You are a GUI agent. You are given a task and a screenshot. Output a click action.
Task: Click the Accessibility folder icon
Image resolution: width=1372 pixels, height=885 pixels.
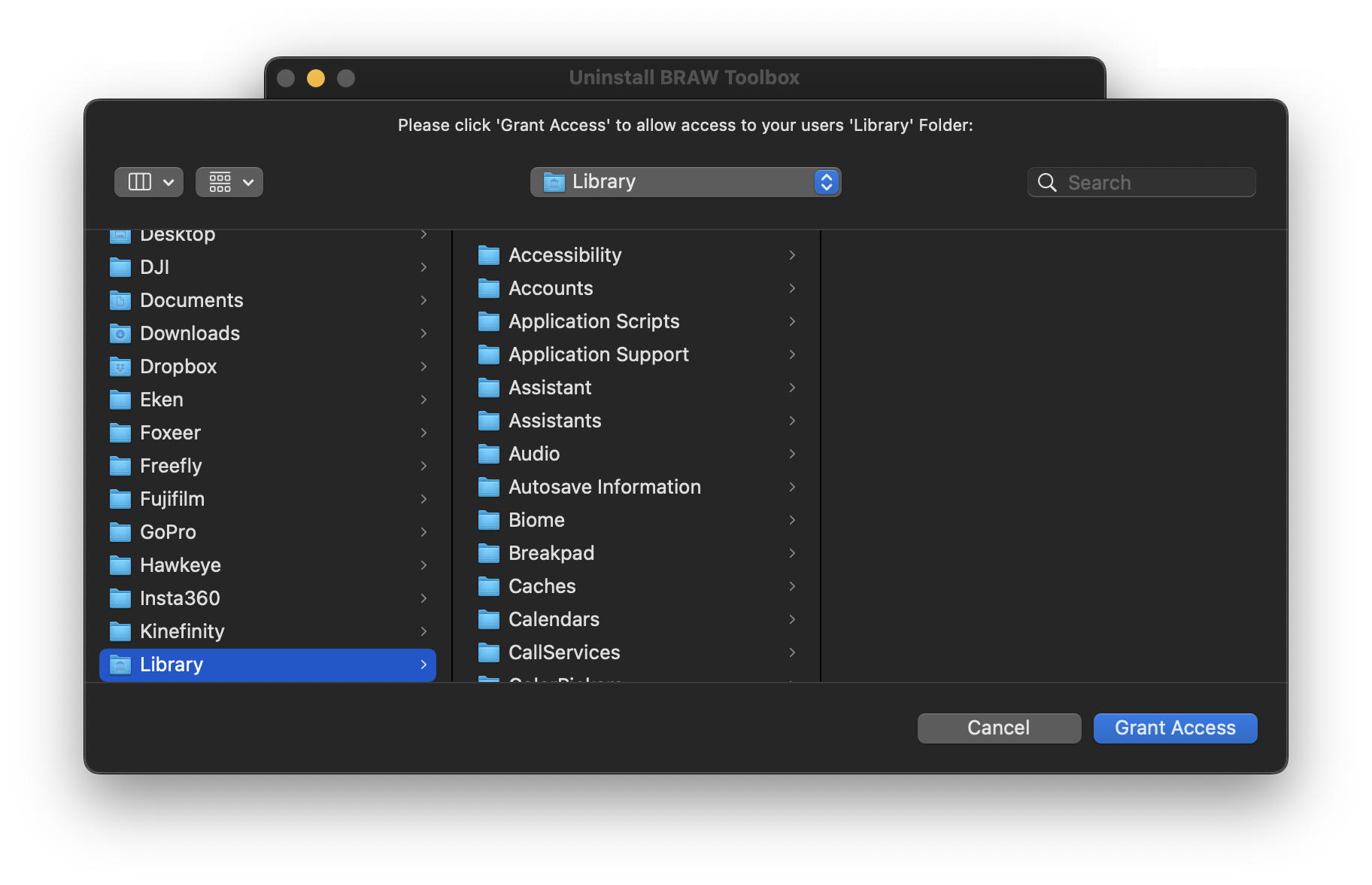[489, 255]
